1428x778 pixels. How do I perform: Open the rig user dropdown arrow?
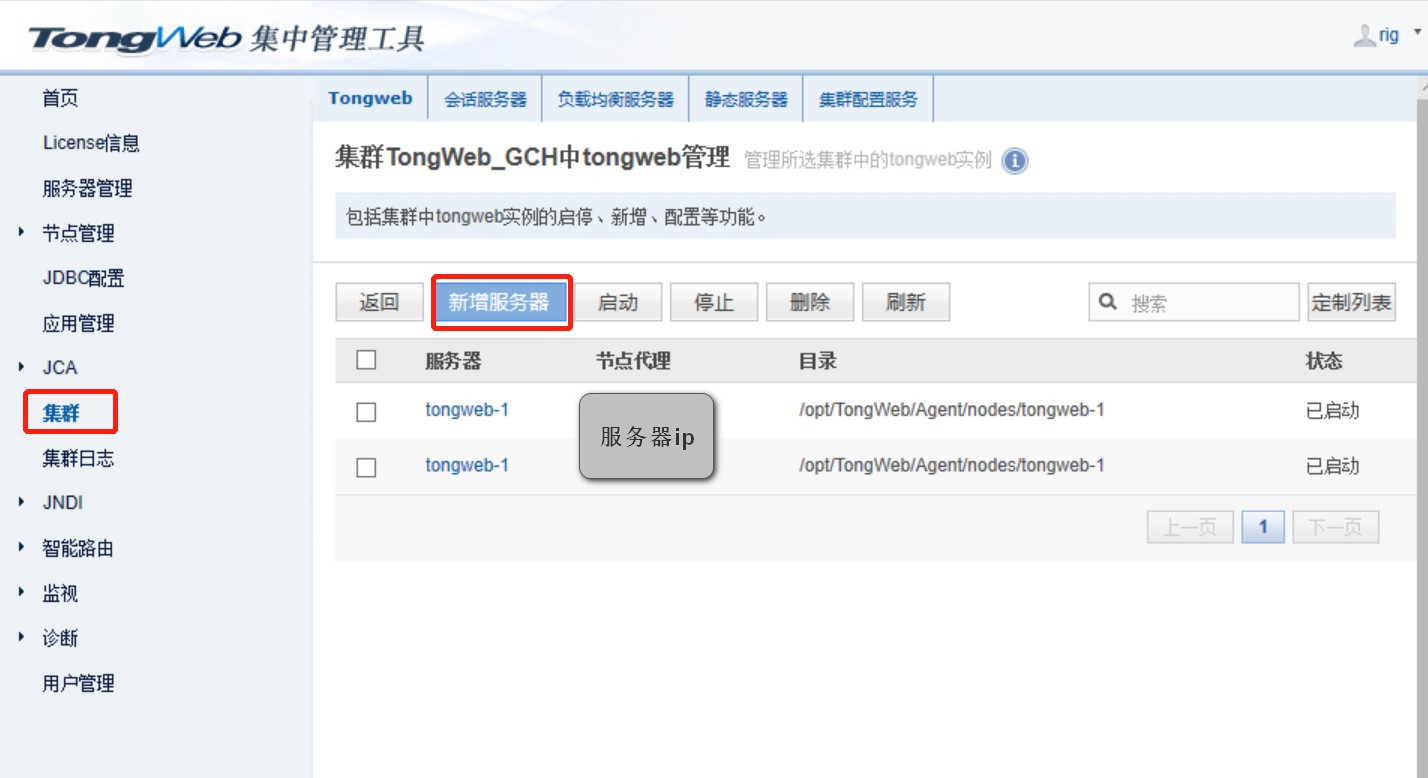(x=1417, y=33)
